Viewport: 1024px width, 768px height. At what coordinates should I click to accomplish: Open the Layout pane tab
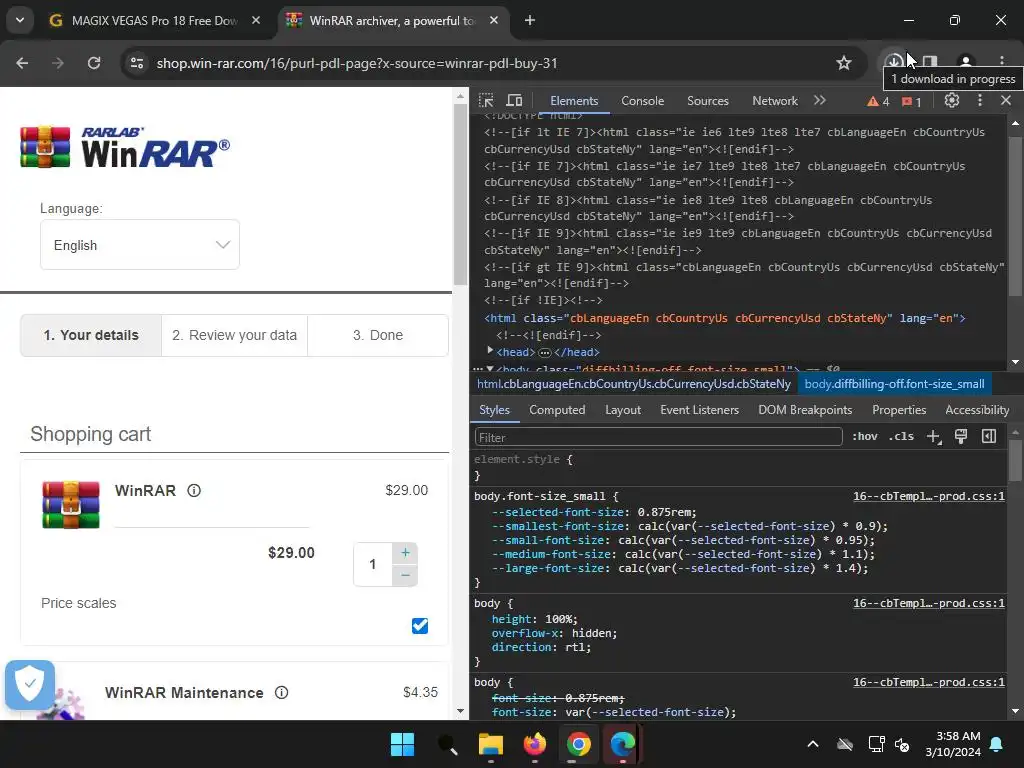coord(622,410)
